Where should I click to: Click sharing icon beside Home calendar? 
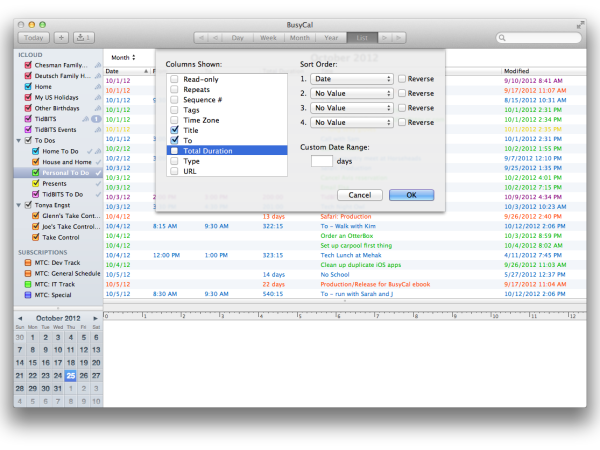(98, 86)
